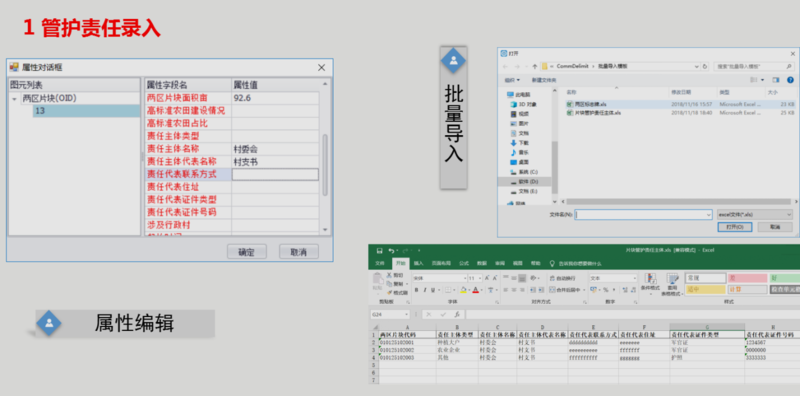Click the Tell Me lightbulb in Excel
Screen dimensions: 800x396
[552, 263]
